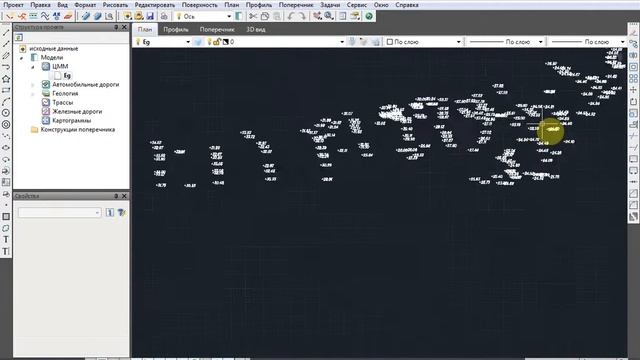Screen dimensions: 640x360
Task: Click the open project folder icon
Action: (139, 16)
